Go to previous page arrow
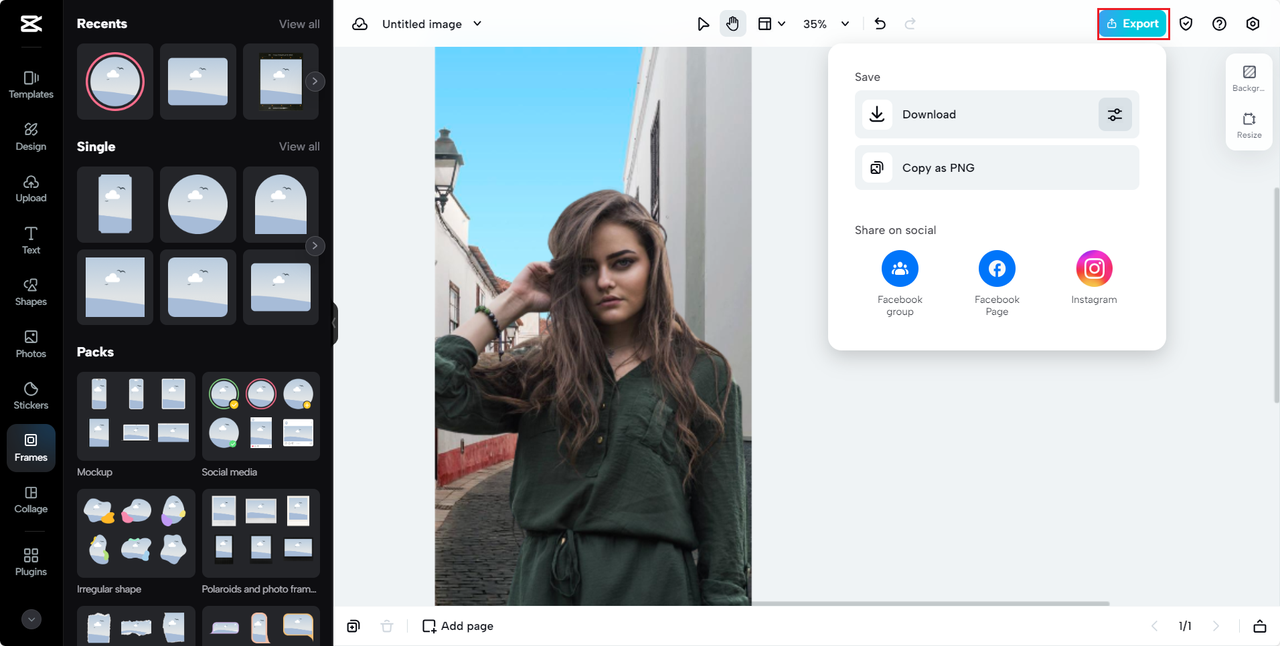Screen dimensions: 1280x646 [1155, 626]
